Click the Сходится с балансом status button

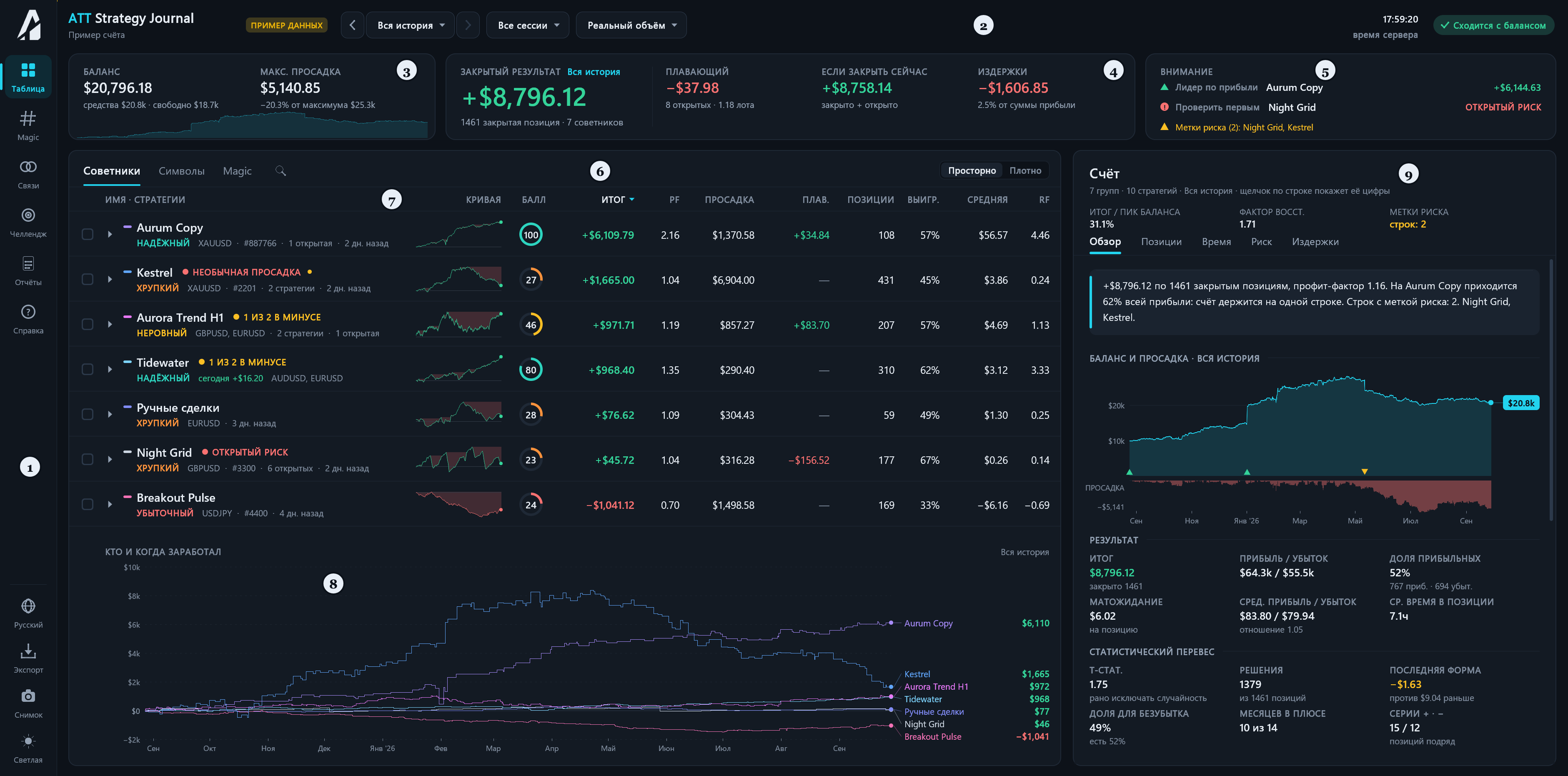(1493, 25)
